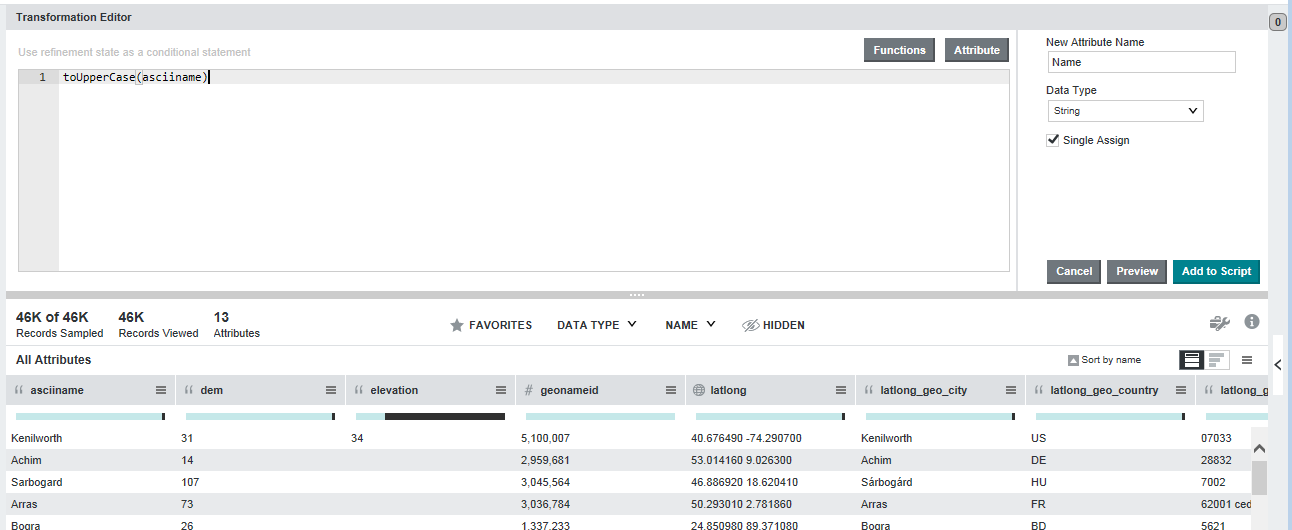Screen dimensions: 1292x530
Task: Click the string type icon of asciiname
Action: (x=20, y=390)
